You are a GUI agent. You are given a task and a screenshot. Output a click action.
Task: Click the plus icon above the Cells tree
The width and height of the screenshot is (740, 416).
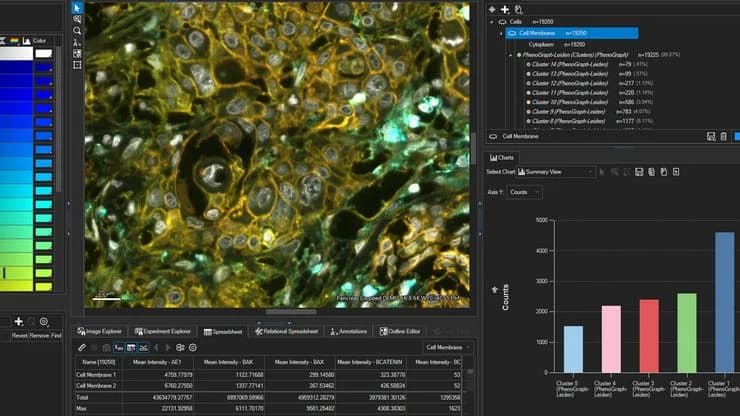505,9
